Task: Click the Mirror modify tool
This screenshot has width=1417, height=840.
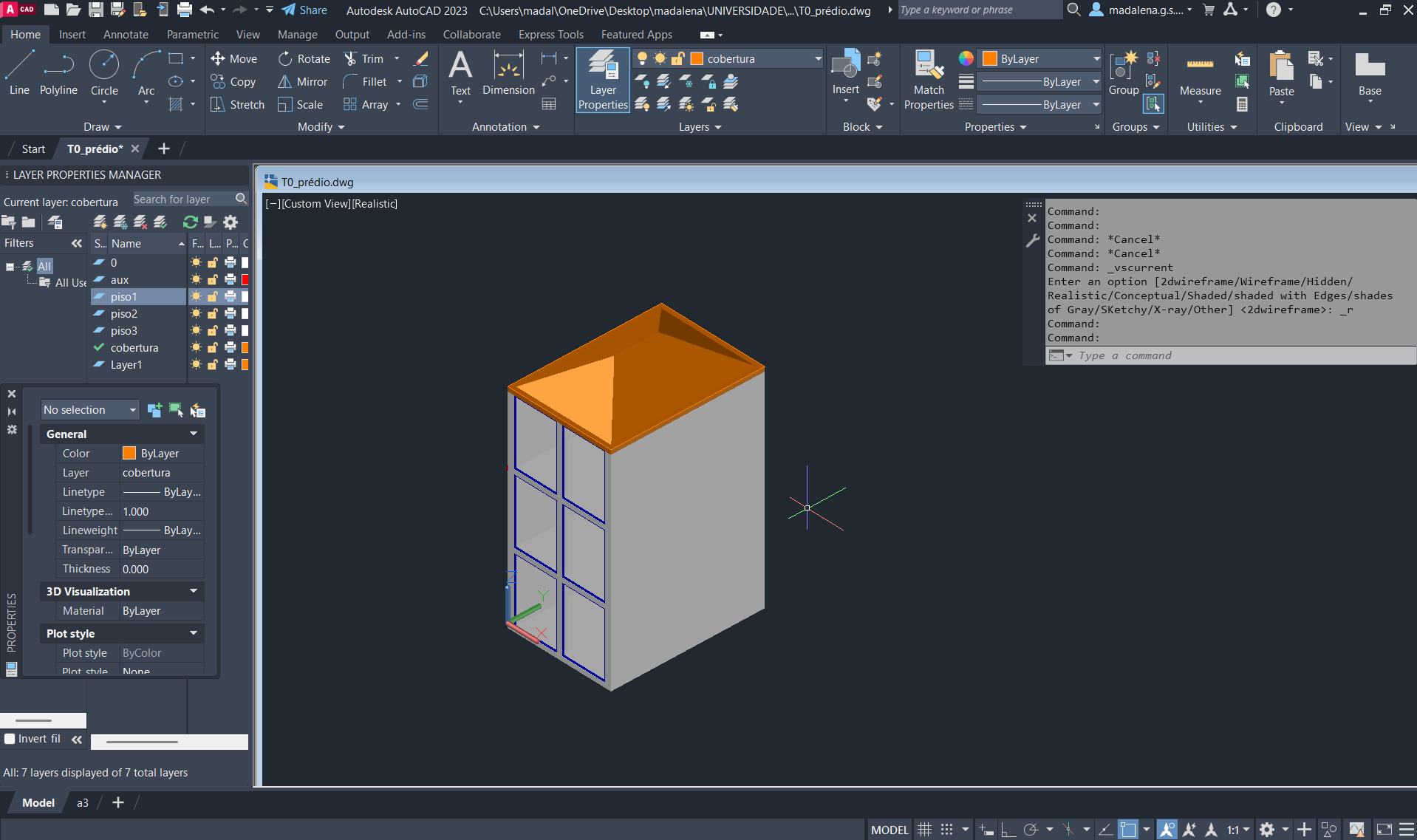Action: 303,82
